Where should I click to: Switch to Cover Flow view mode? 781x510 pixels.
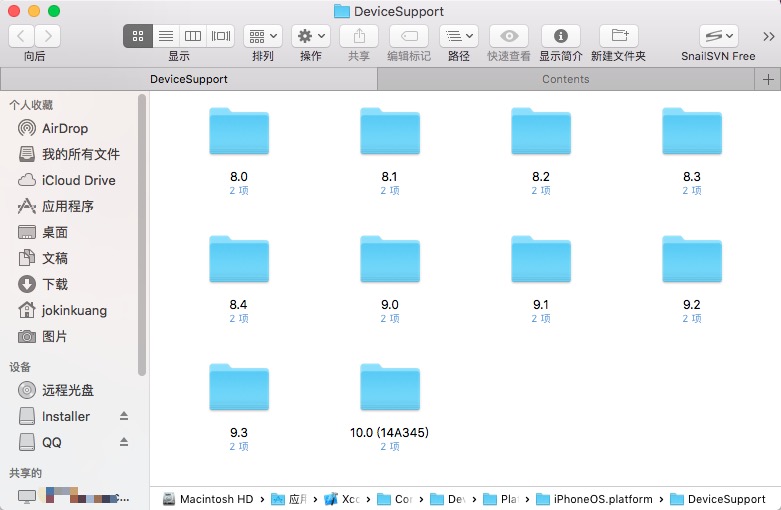coord(221,36)
